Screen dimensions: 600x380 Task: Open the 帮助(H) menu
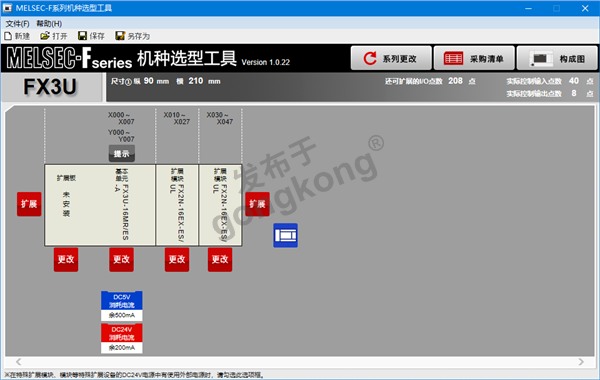[x=49, y=24]
